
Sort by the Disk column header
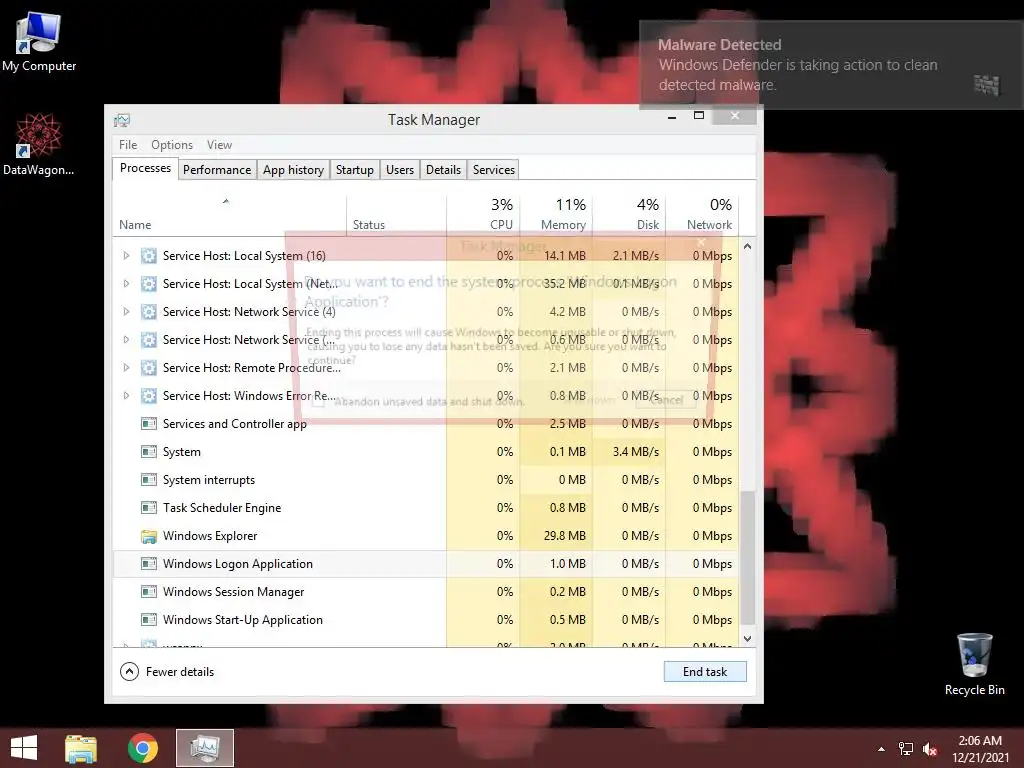click(x=629, y=216)
